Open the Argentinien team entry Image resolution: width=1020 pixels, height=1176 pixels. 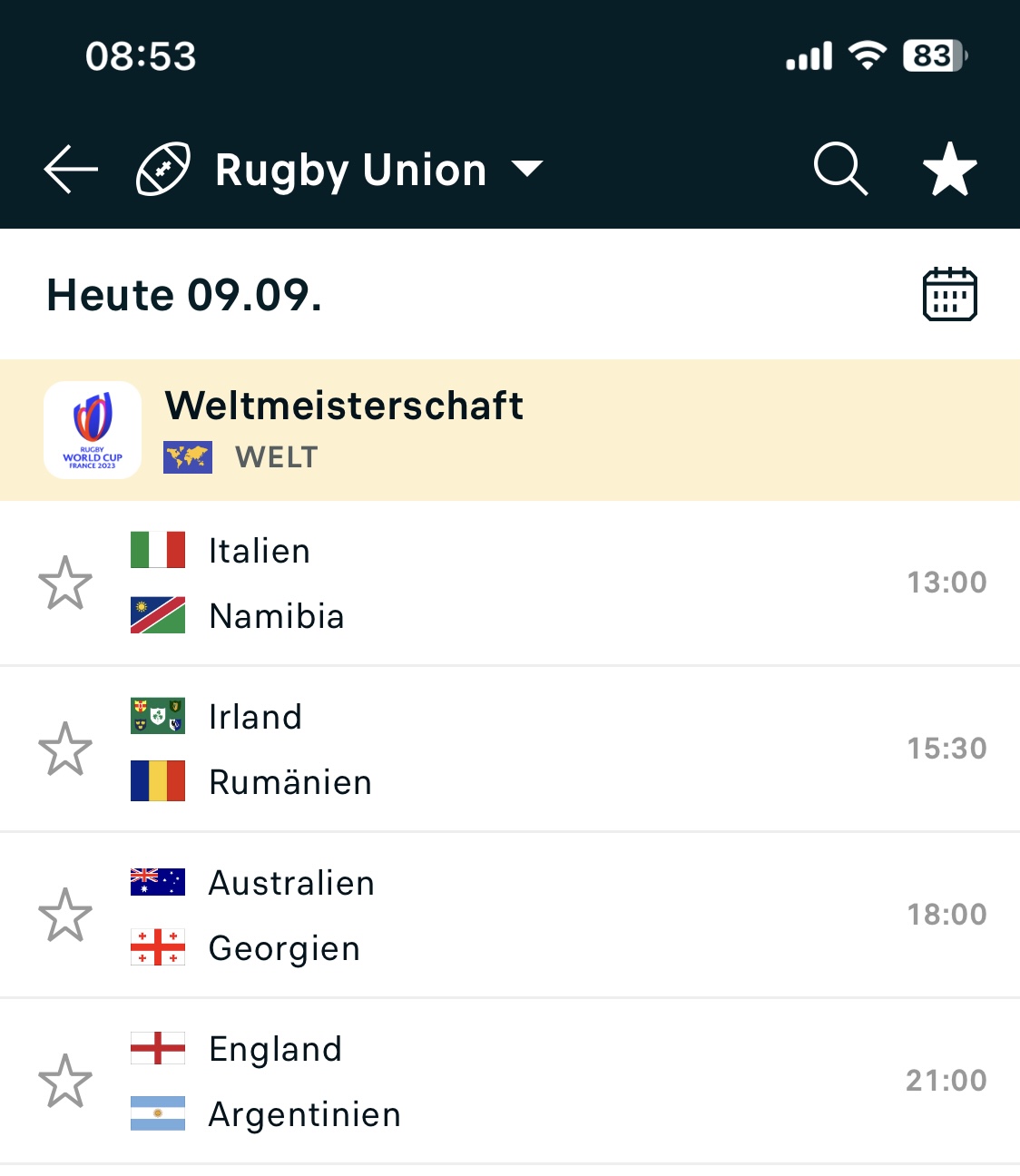click(305, 1114)
